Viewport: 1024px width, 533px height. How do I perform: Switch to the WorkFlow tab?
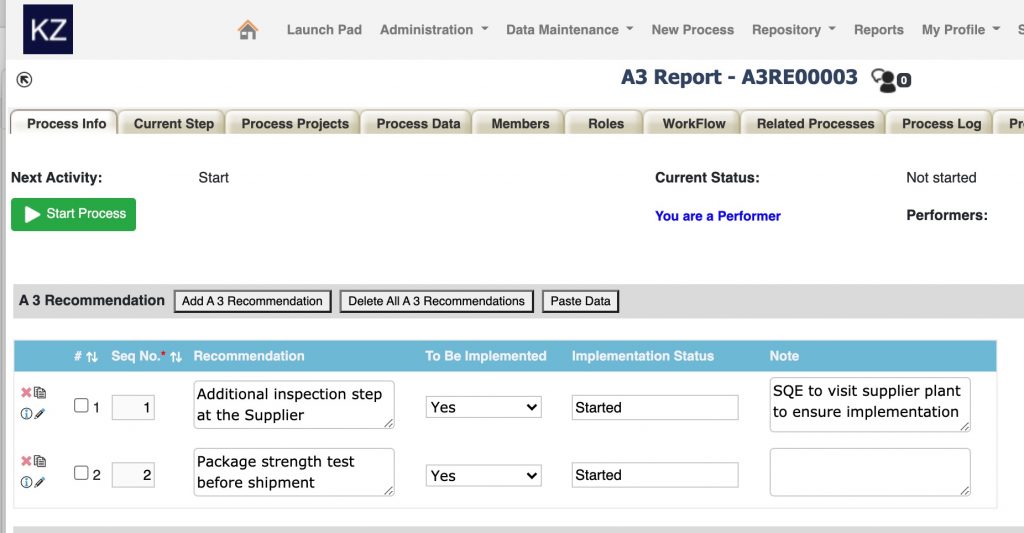pyautogui.click(x=693, y=124)
